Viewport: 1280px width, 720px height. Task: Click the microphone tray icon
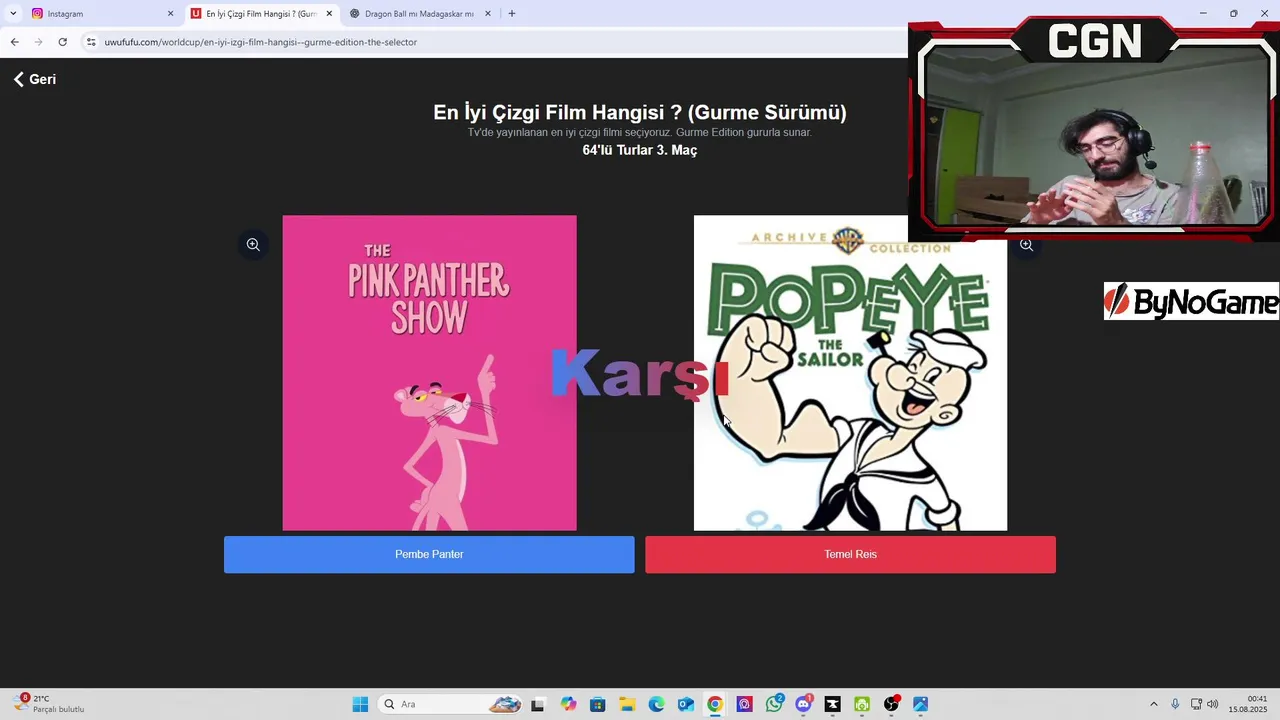tap(1175, 704)
